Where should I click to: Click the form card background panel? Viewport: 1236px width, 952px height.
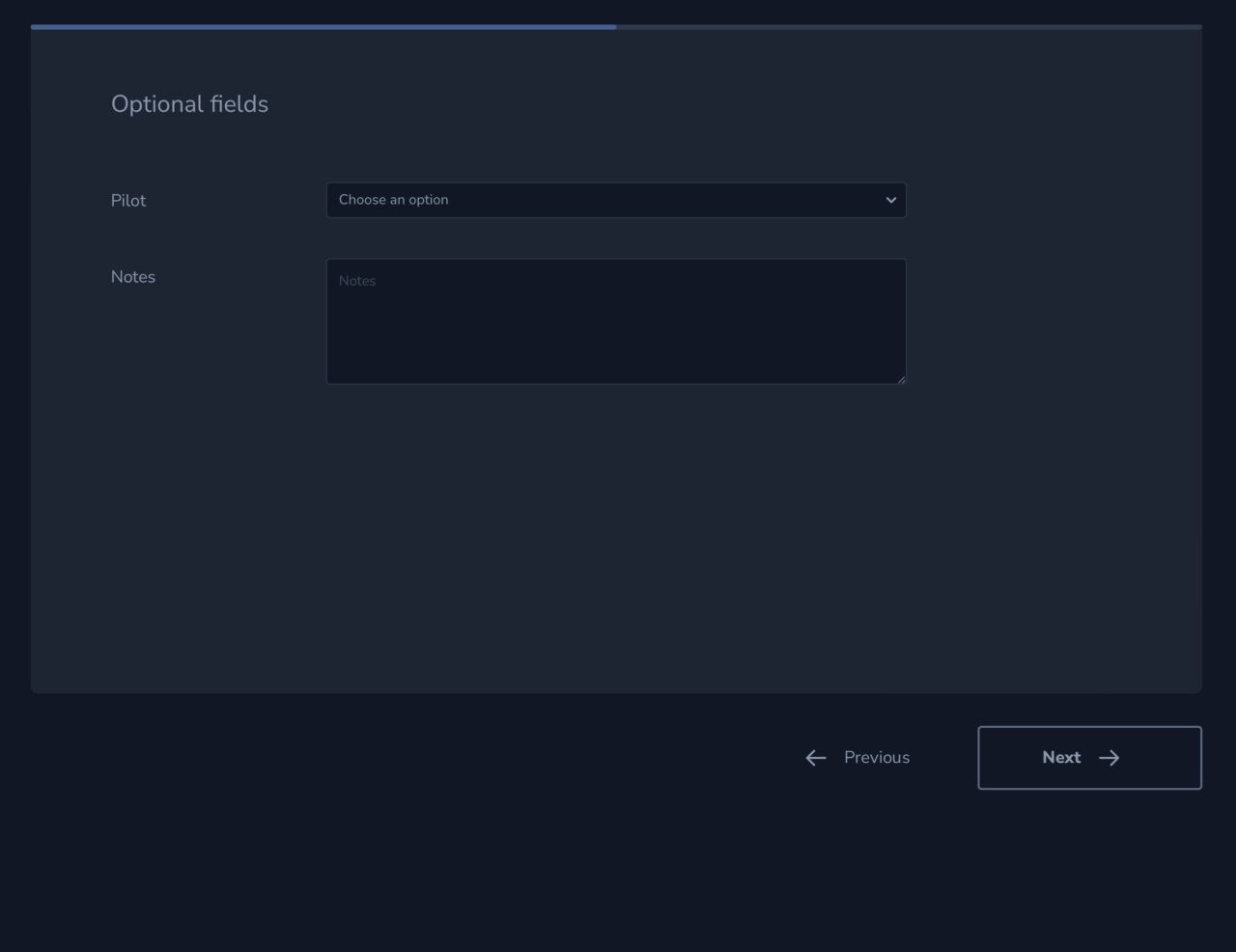(616, 531)
